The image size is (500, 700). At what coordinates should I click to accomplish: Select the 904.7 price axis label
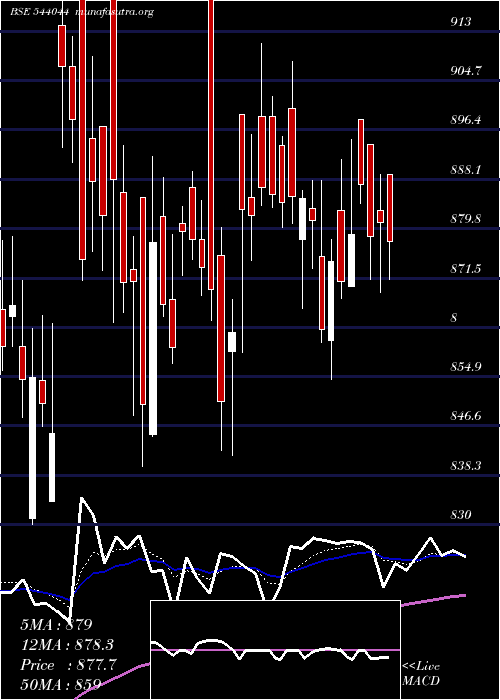coord(466,71)
